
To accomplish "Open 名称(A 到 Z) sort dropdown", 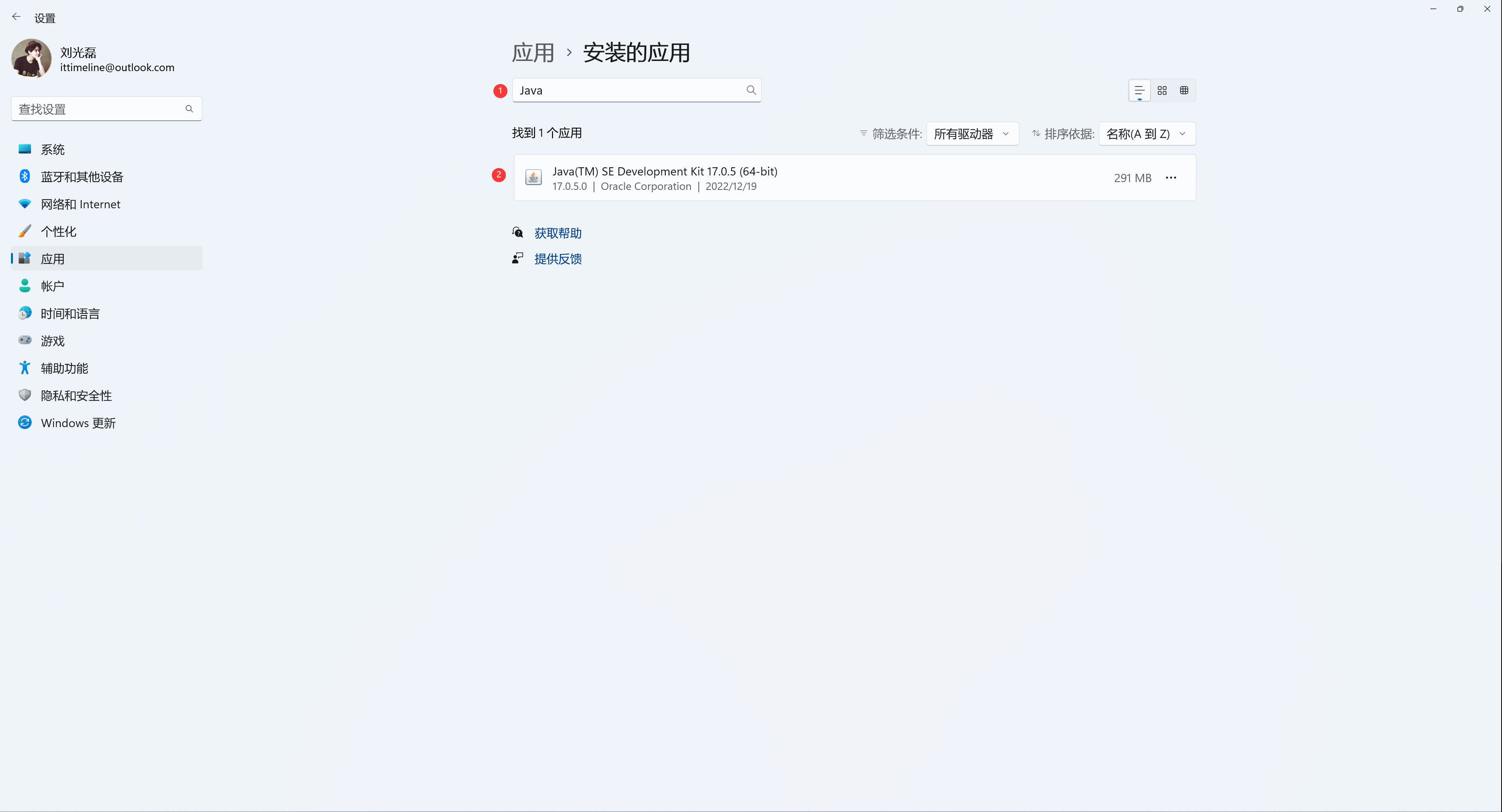I will click(x=1147, y=134).
